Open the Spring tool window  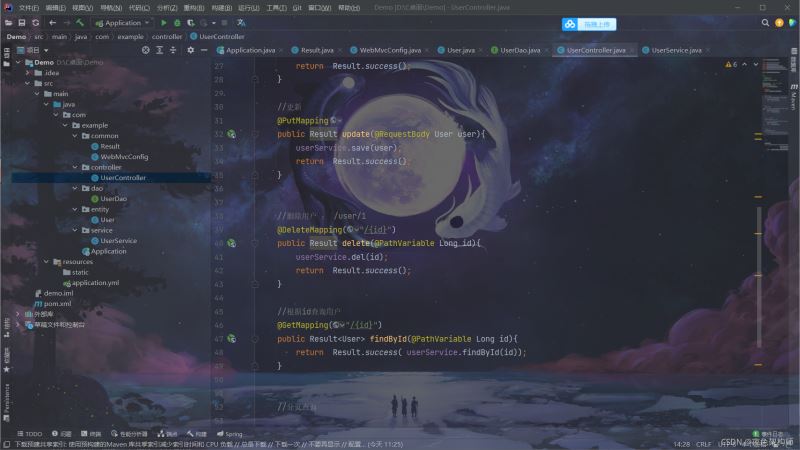(x=230, y=434)
